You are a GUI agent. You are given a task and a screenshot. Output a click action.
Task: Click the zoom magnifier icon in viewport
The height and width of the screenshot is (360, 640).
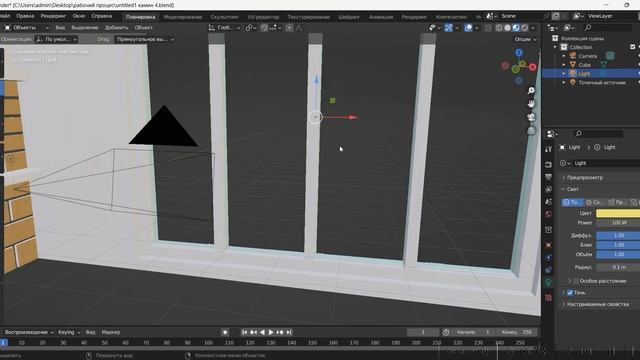(x=531, y=91)
